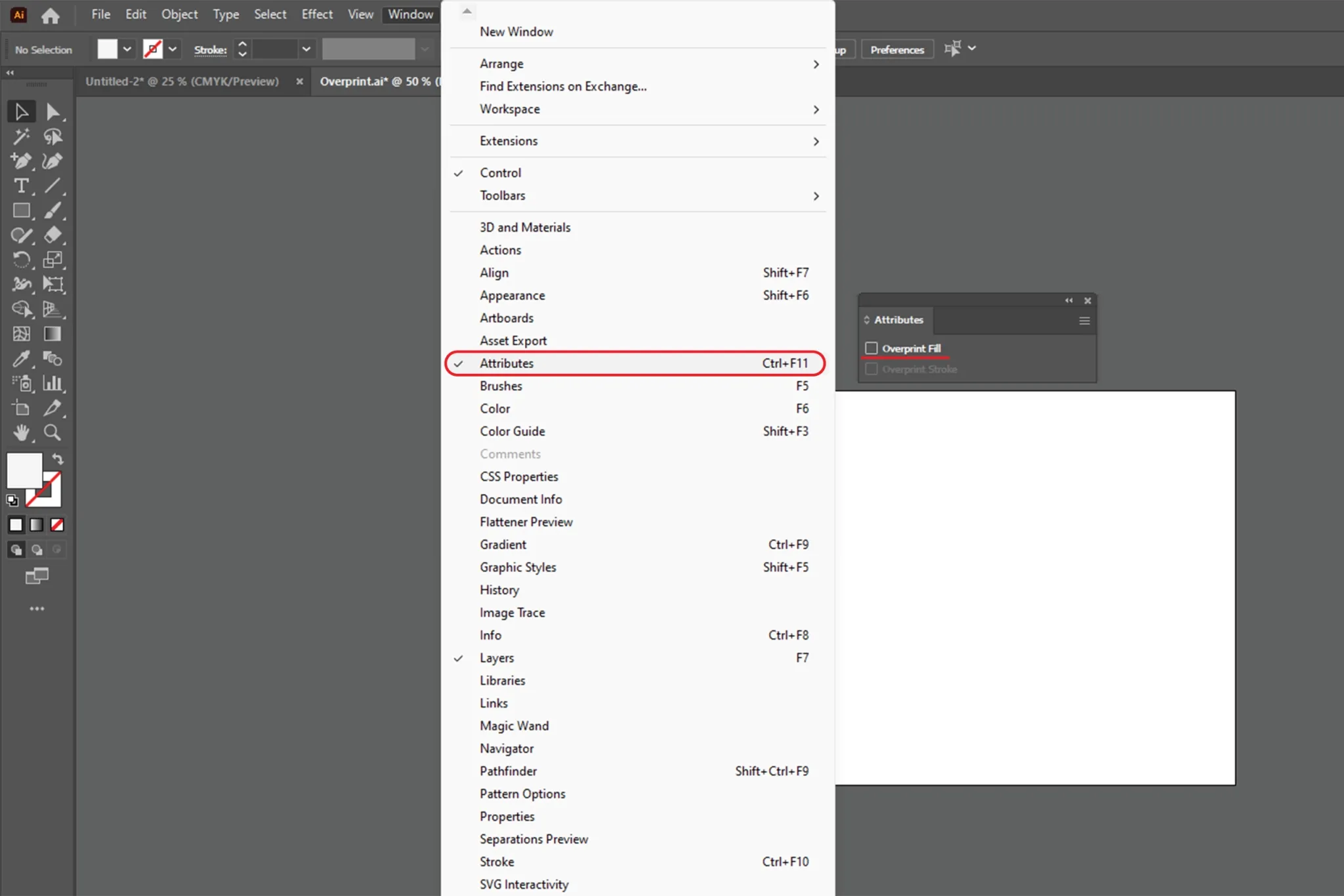Viewport: 1344px width, 896px height.
Task: Enable the Overprint Fill checkbox
Action: (871, 348)
